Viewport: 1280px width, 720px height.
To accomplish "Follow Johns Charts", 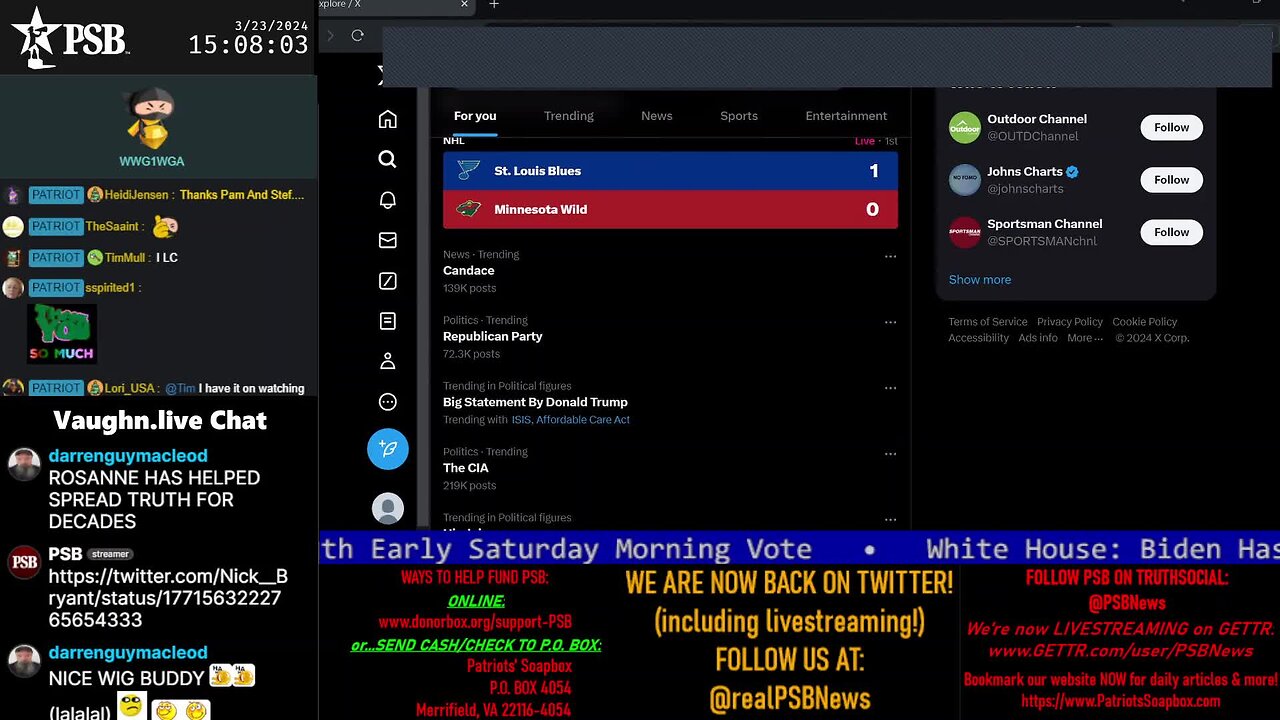I will click(1171, 180).
